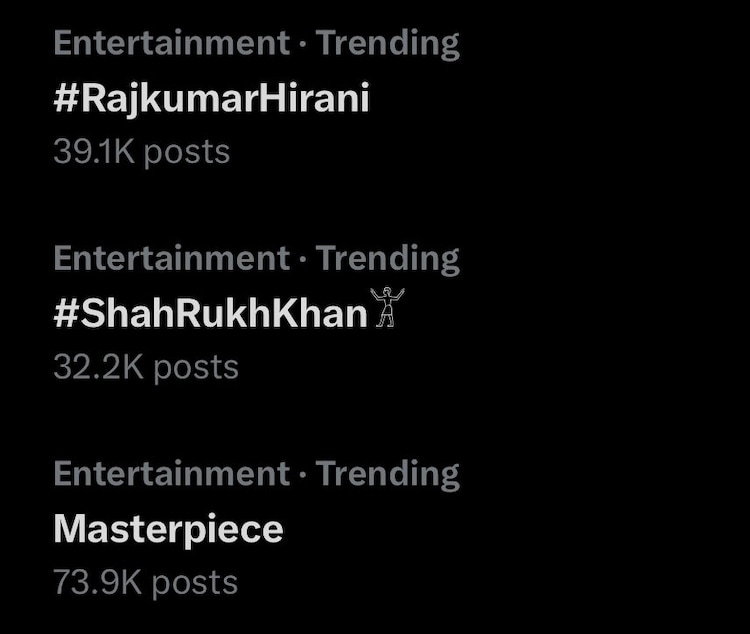Viewport: 750px width, 634px height.
Task: Click the dancing figure emoji beside #ShahRukhKhan
Action: pos(386,309)
